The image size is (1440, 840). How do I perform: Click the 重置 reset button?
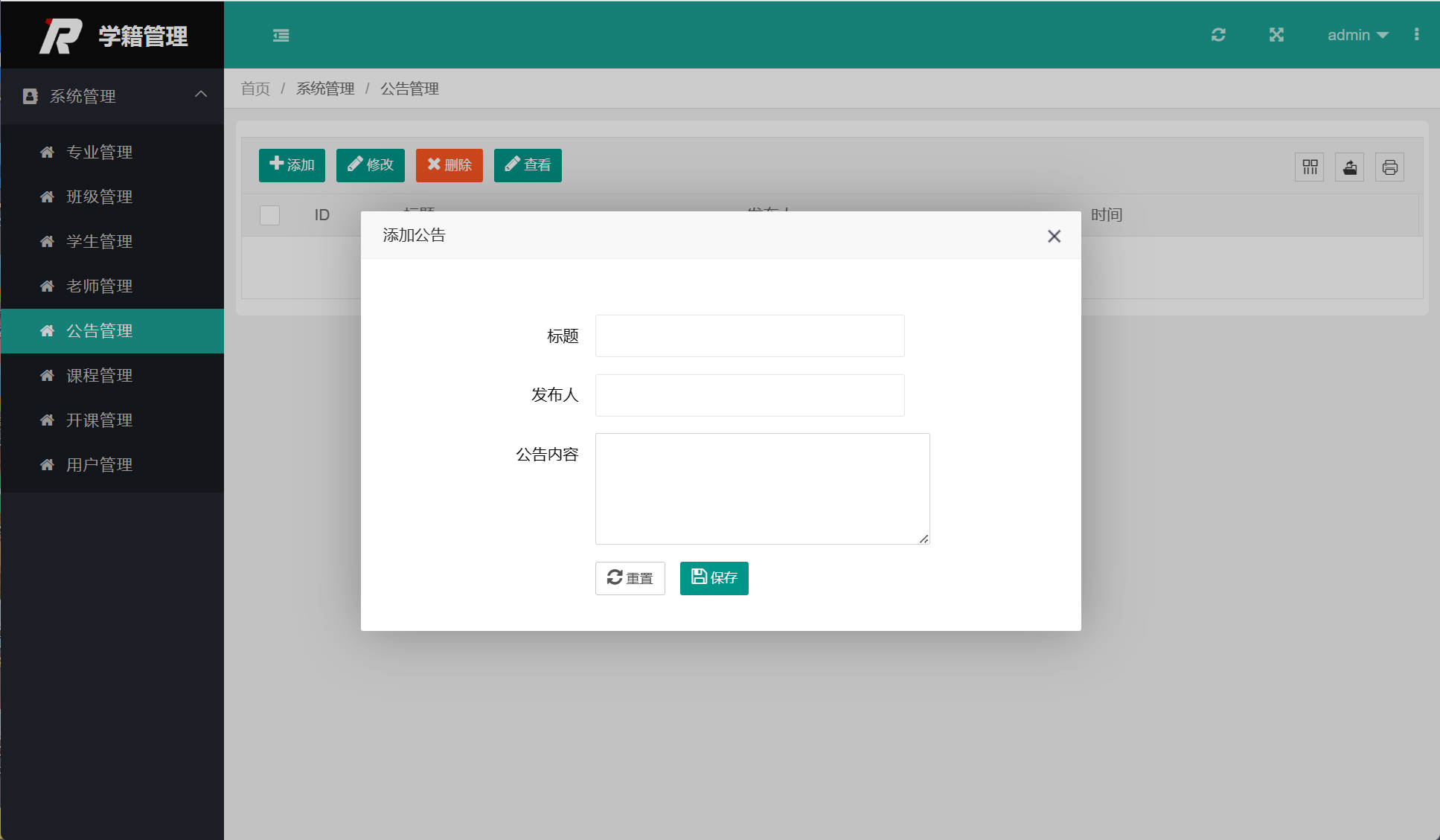pos(630,578)
